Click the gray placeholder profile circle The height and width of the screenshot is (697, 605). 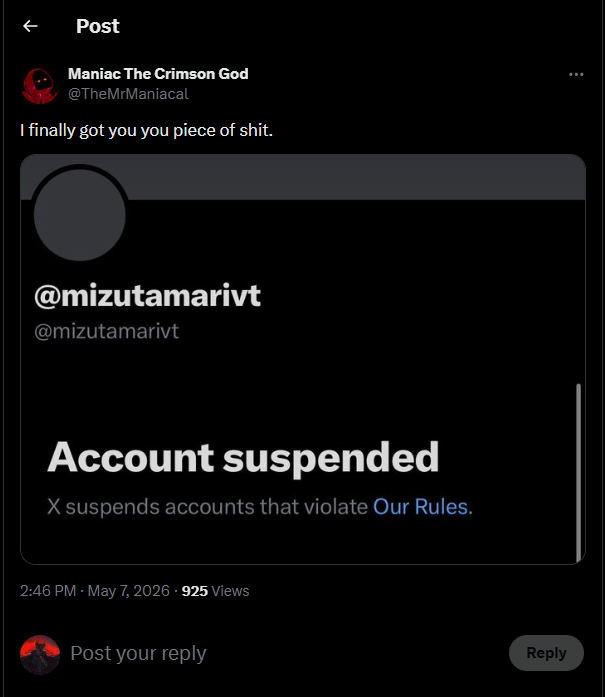click(80, 215)
